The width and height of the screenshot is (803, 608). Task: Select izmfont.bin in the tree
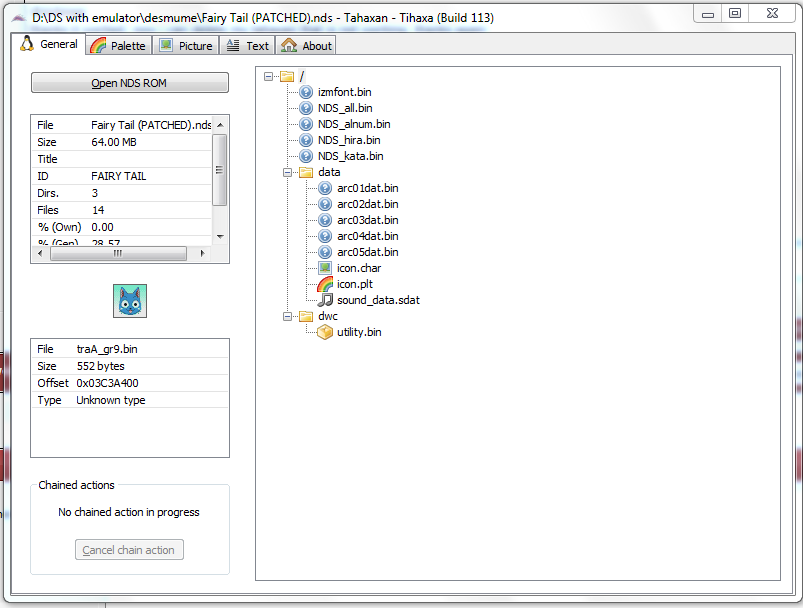pos(344,92)
